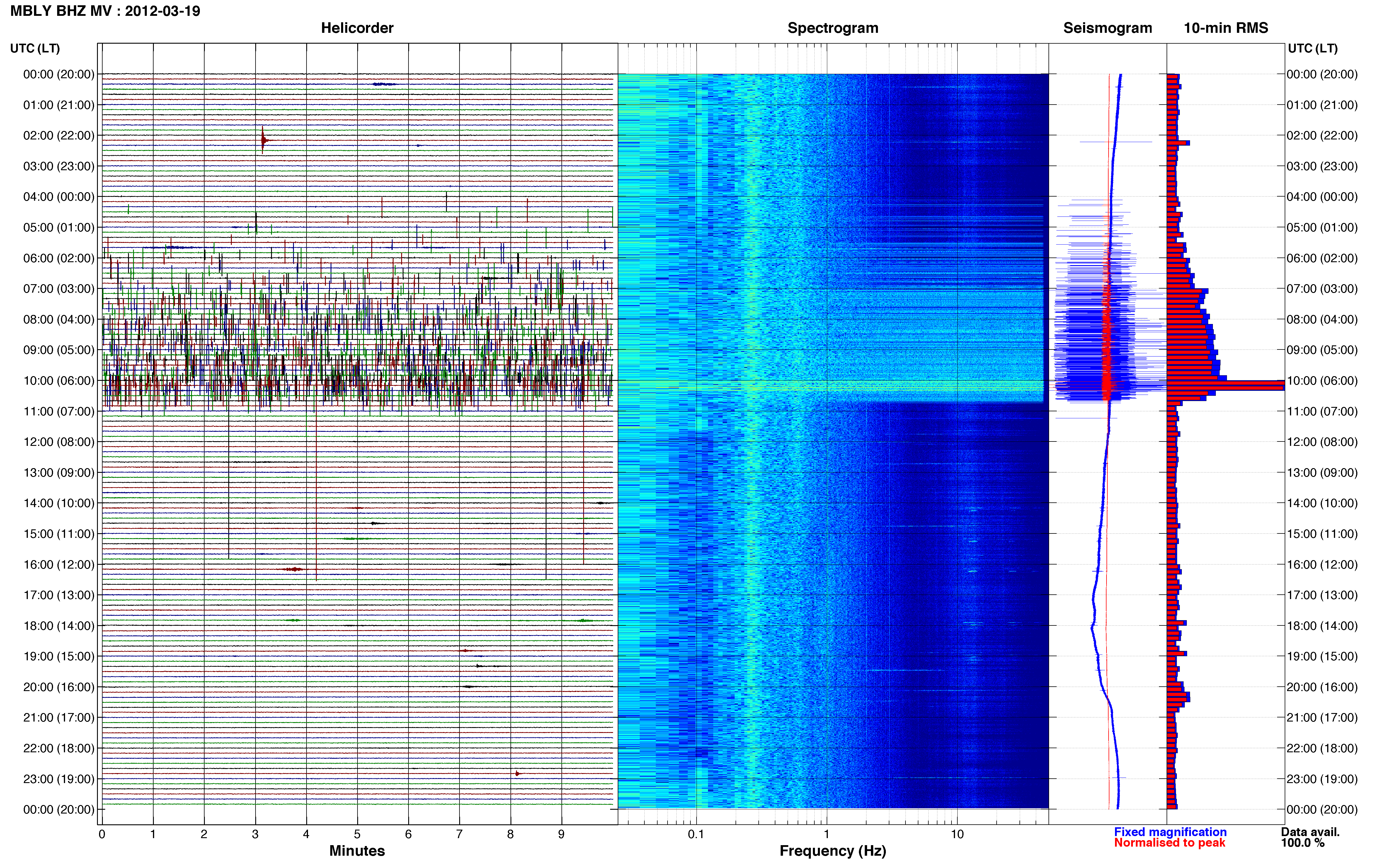
Task: Click 10:00 (06:00) on the RMS time axis
Action: [1322, 381]
